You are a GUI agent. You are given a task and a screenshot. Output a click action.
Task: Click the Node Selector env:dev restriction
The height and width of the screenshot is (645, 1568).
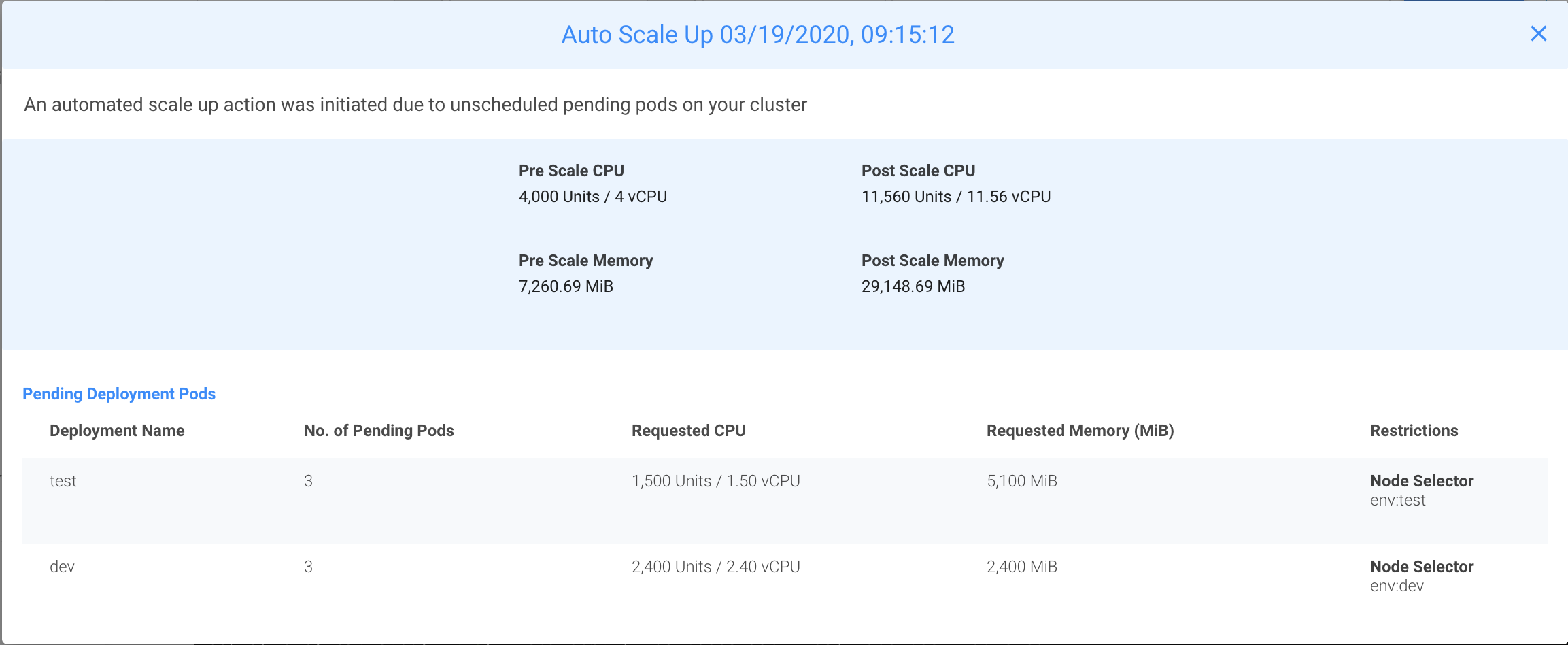click(x=1422, y=576)
